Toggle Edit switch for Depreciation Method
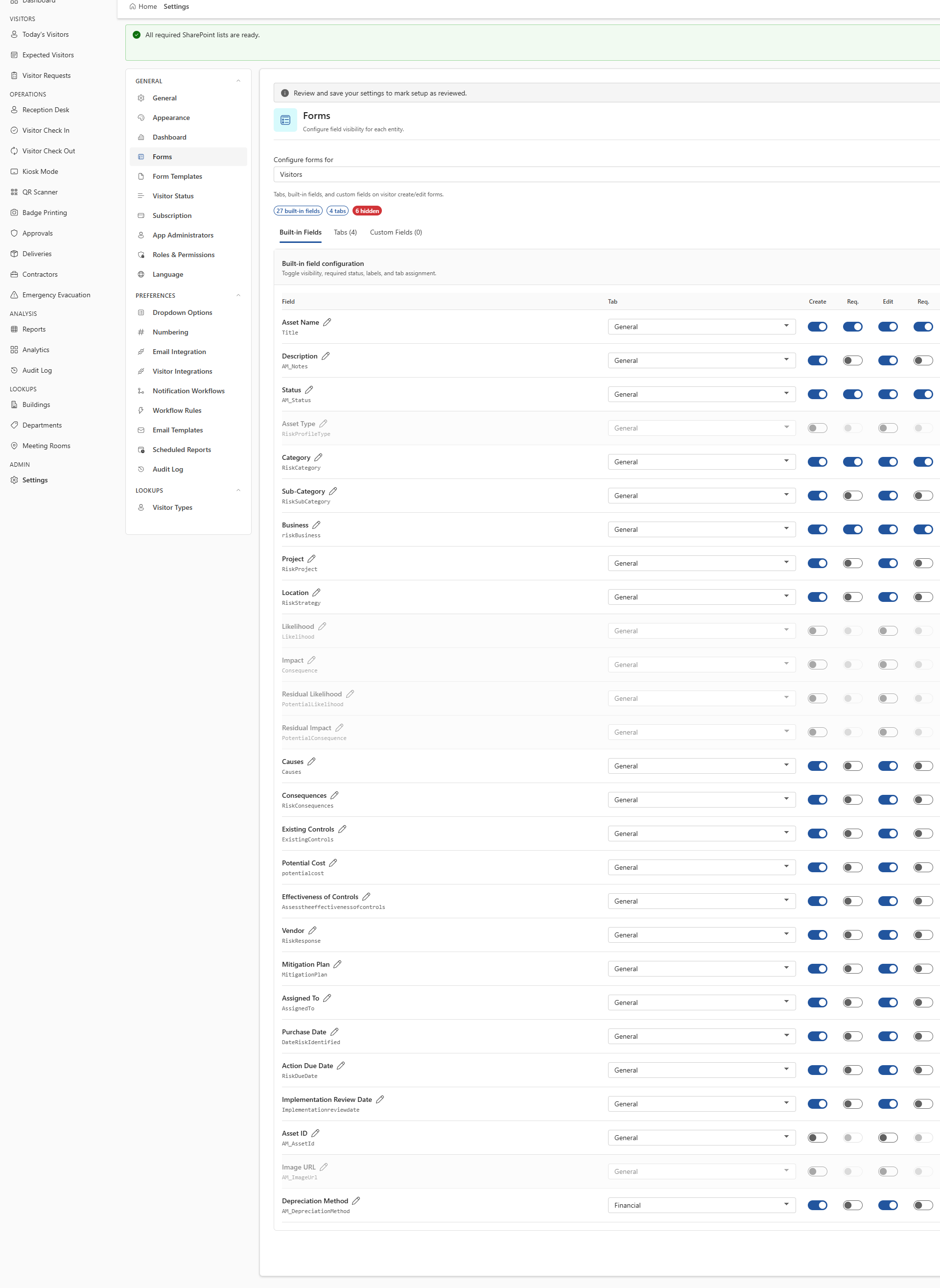 pyautogui.click(x=888, y=1205)
